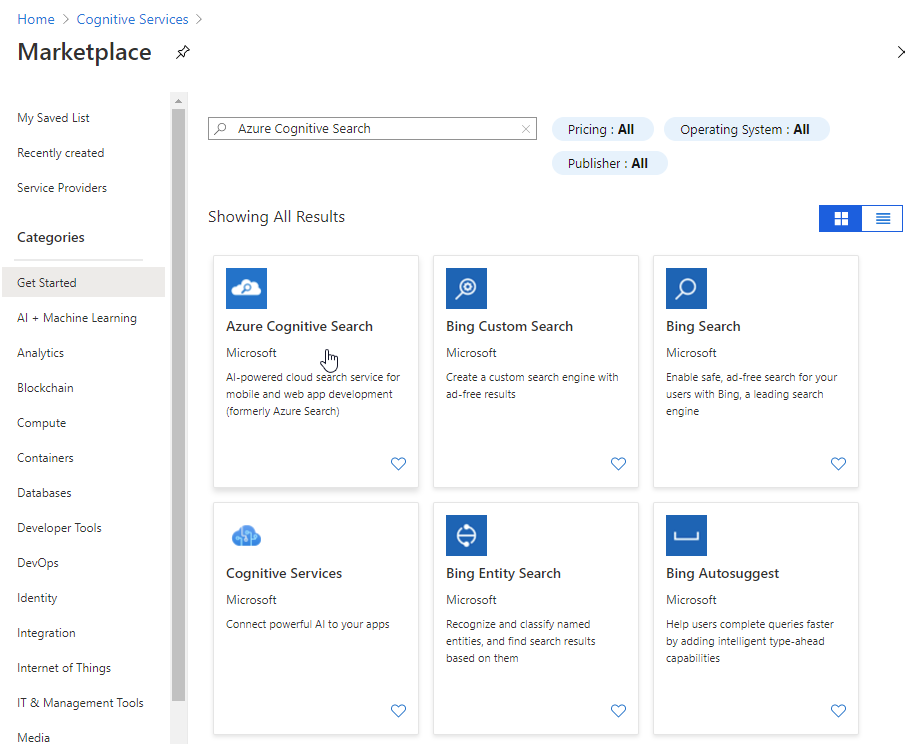Click 'Connect powerful AI to your apps' text
905x744 pixels.
point(308,624)
